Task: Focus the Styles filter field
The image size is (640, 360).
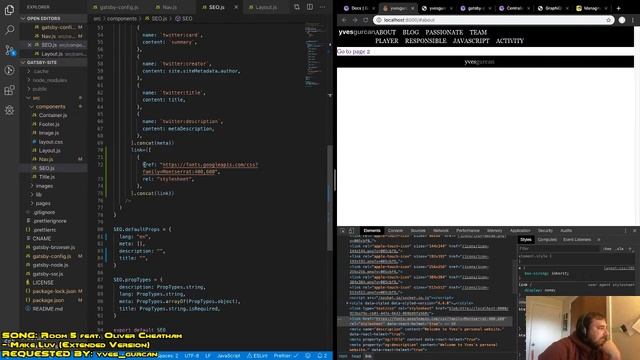Action: 559,249
